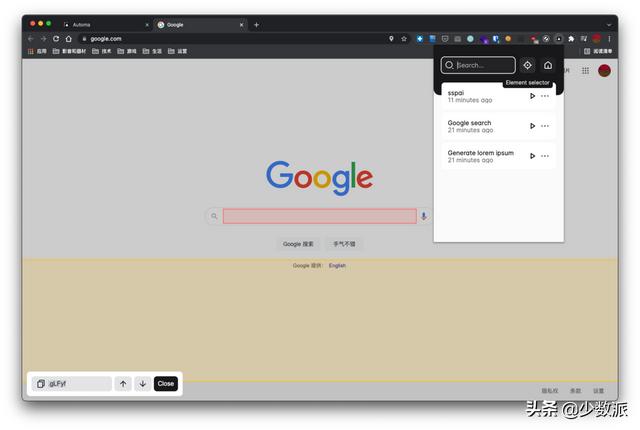Go forward in browser history
Image resolution: width=640 pixels, height=430 pixels.
pyautogui.click(x=43, y=39)
